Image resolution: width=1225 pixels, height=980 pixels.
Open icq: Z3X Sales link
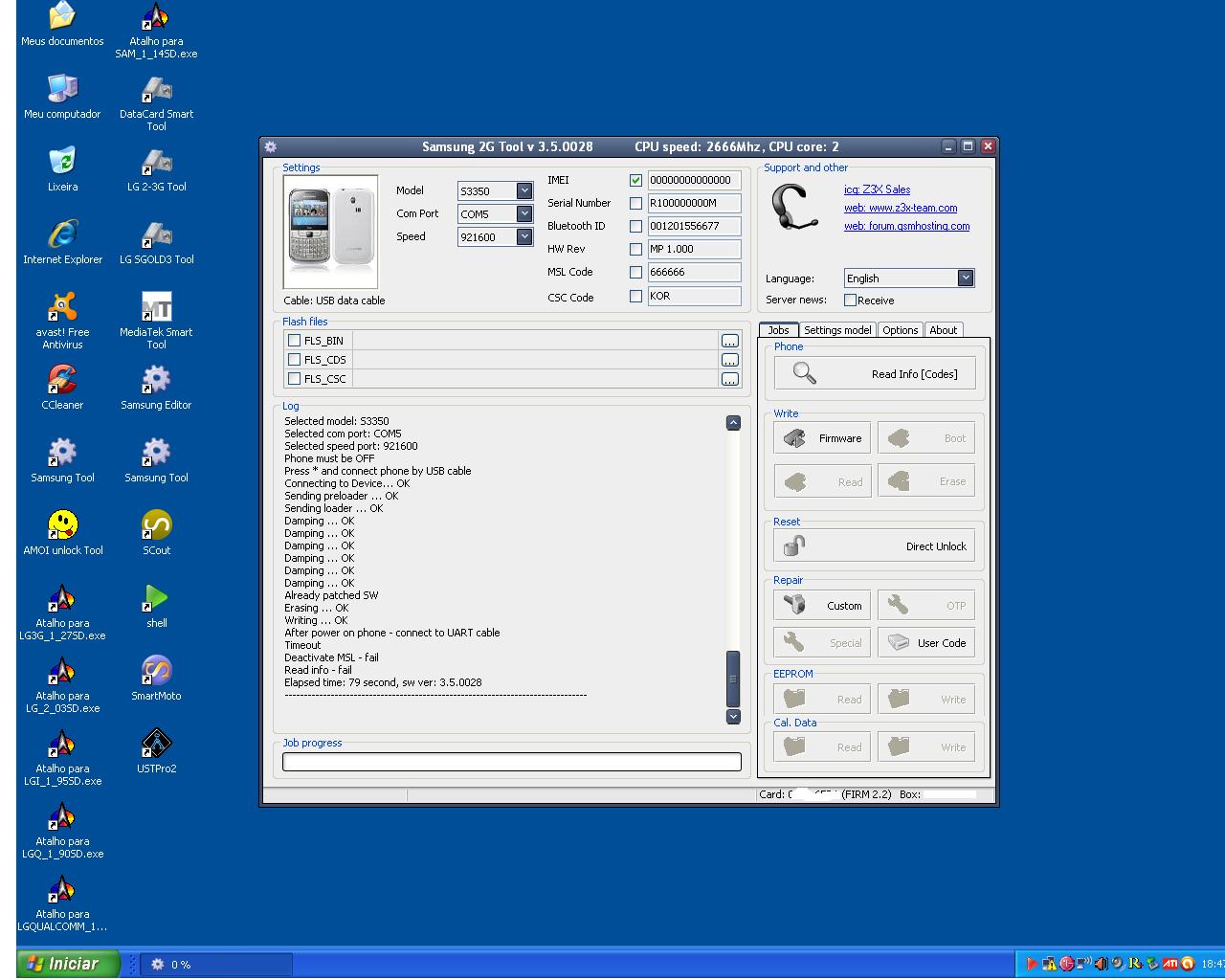click(x=877, y=189)
